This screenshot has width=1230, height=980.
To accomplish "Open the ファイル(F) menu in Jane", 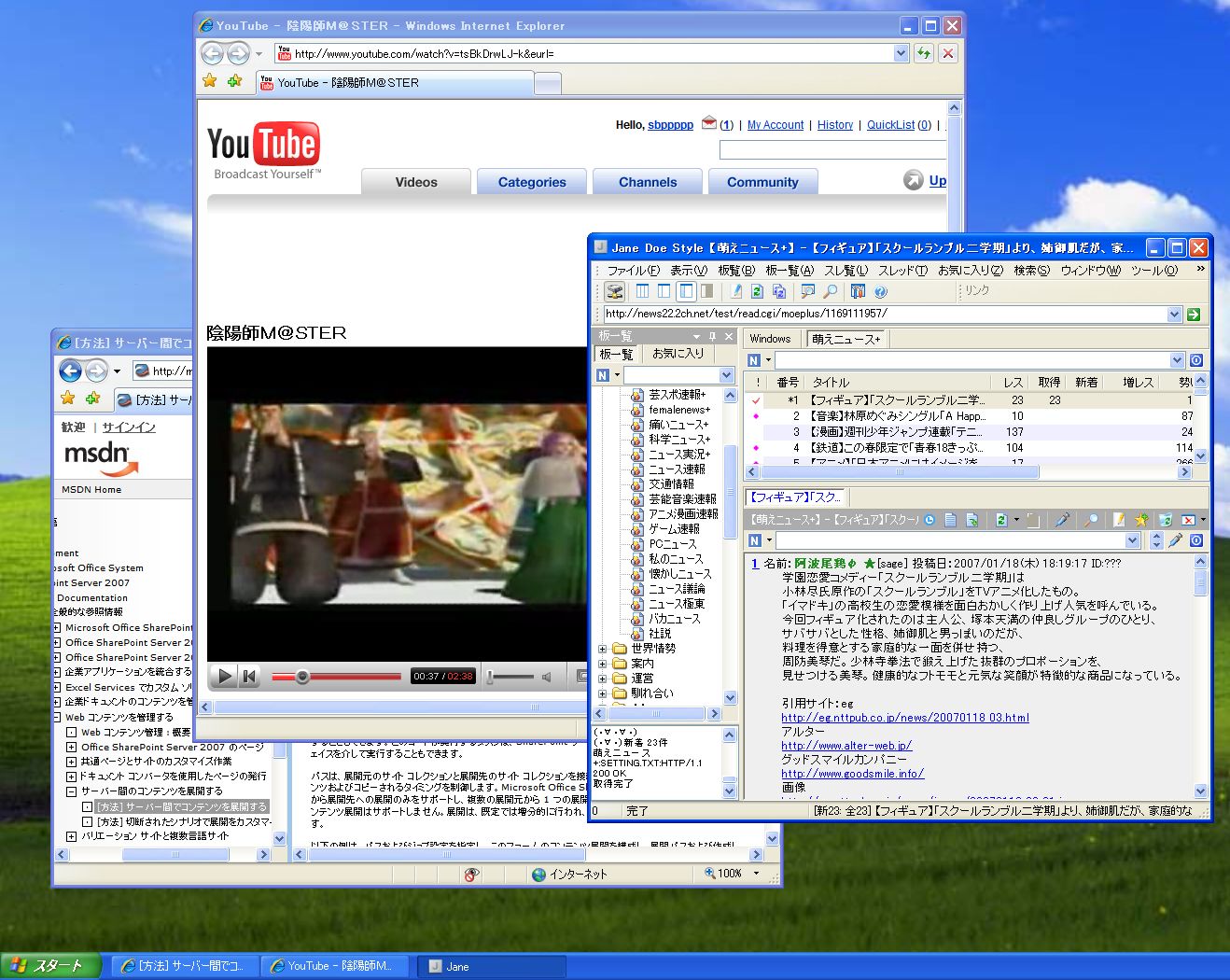I will [x=633, y=271].
